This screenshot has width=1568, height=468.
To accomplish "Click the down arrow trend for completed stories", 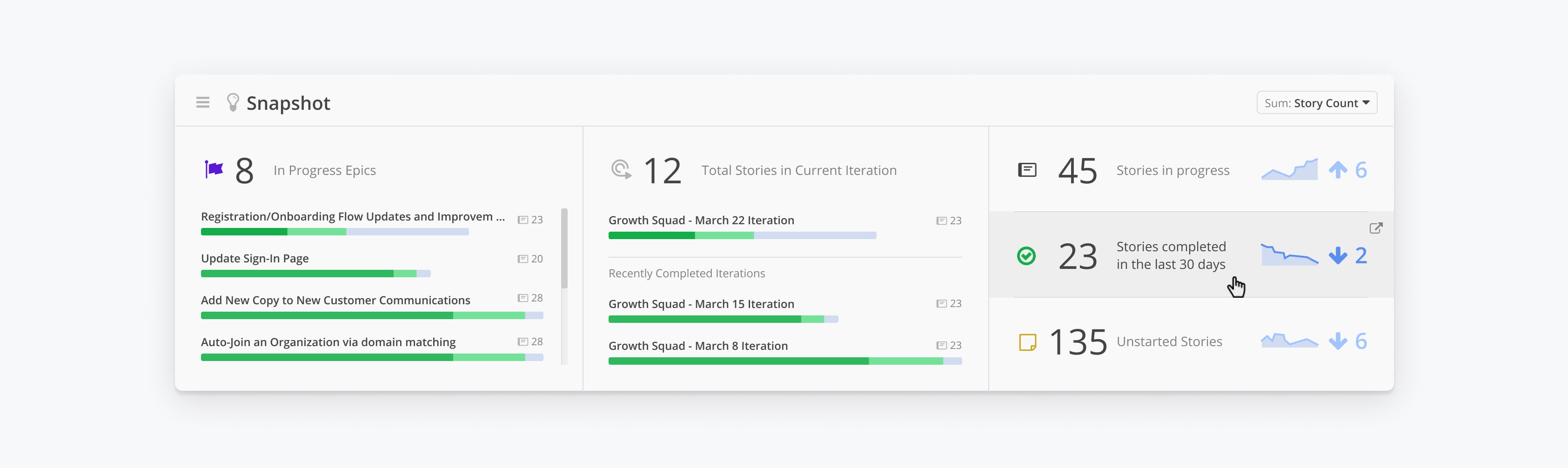I will [x=1338, y=255].
